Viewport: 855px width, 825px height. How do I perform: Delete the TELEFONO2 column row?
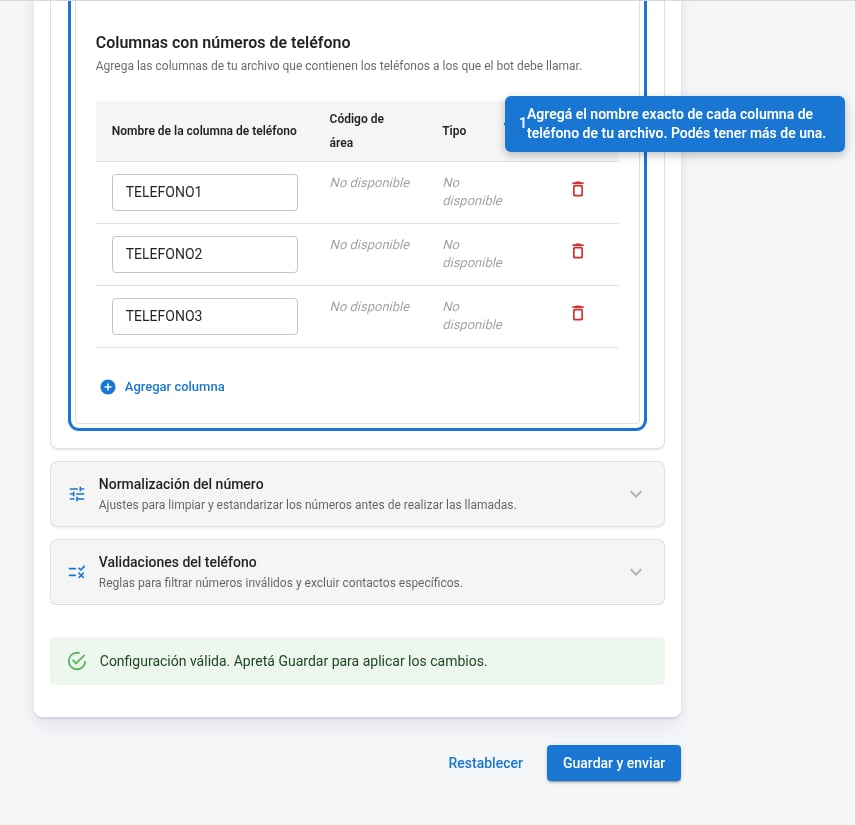[577, 251]
